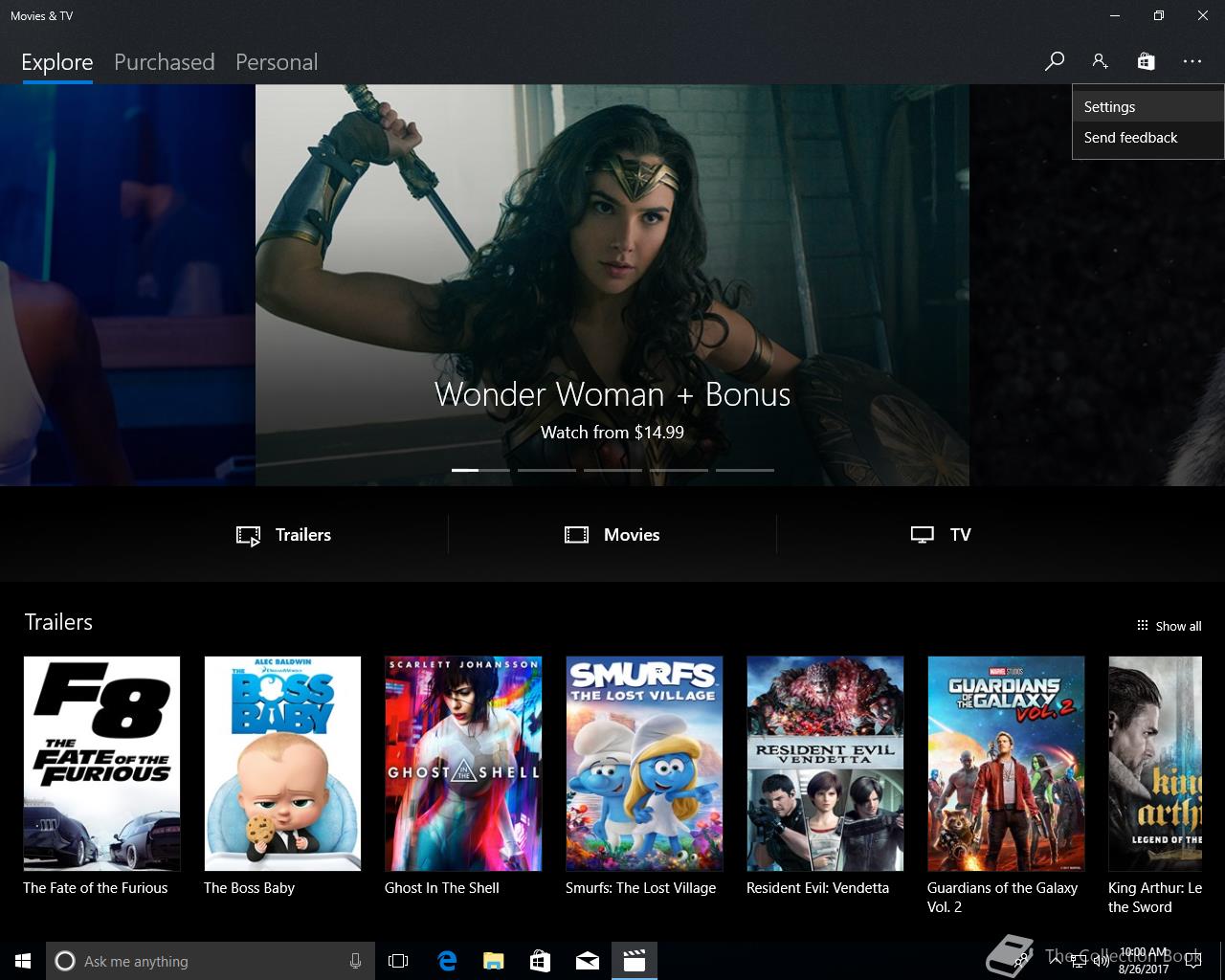This screenshot has height=980, width=1225.
Task: Click the Movies & TV taskbar icon
Action: [x=635, y=961]
